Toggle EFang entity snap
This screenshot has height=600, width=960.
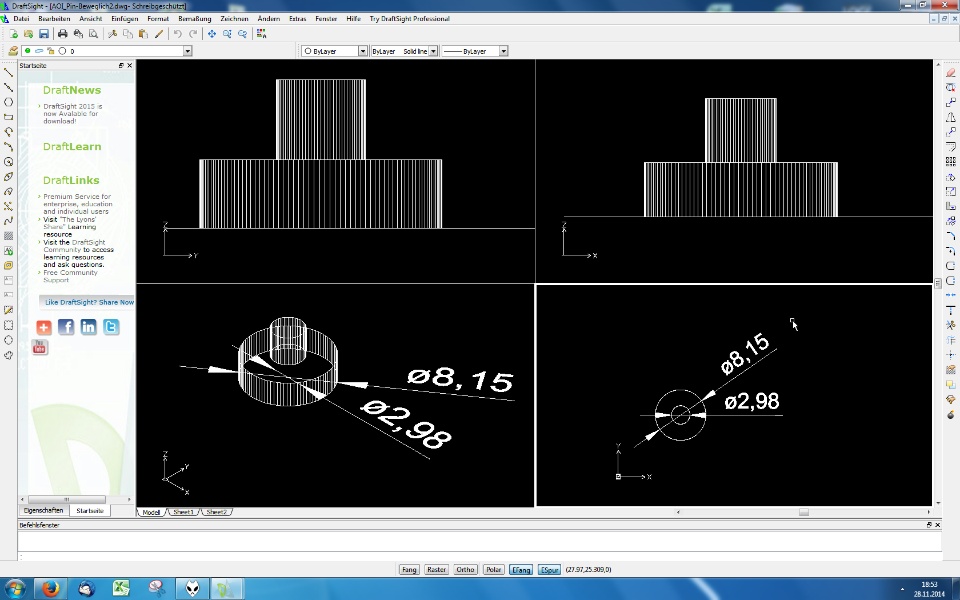pyautogui.click(x=521, y=569)
